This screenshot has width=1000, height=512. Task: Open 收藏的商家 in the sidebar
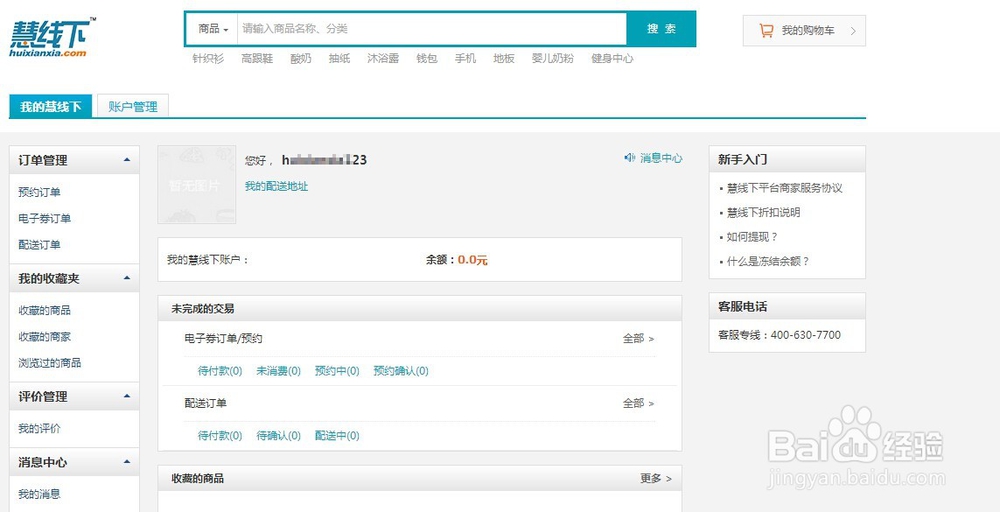pyautogui.click(x=45, y=337)
